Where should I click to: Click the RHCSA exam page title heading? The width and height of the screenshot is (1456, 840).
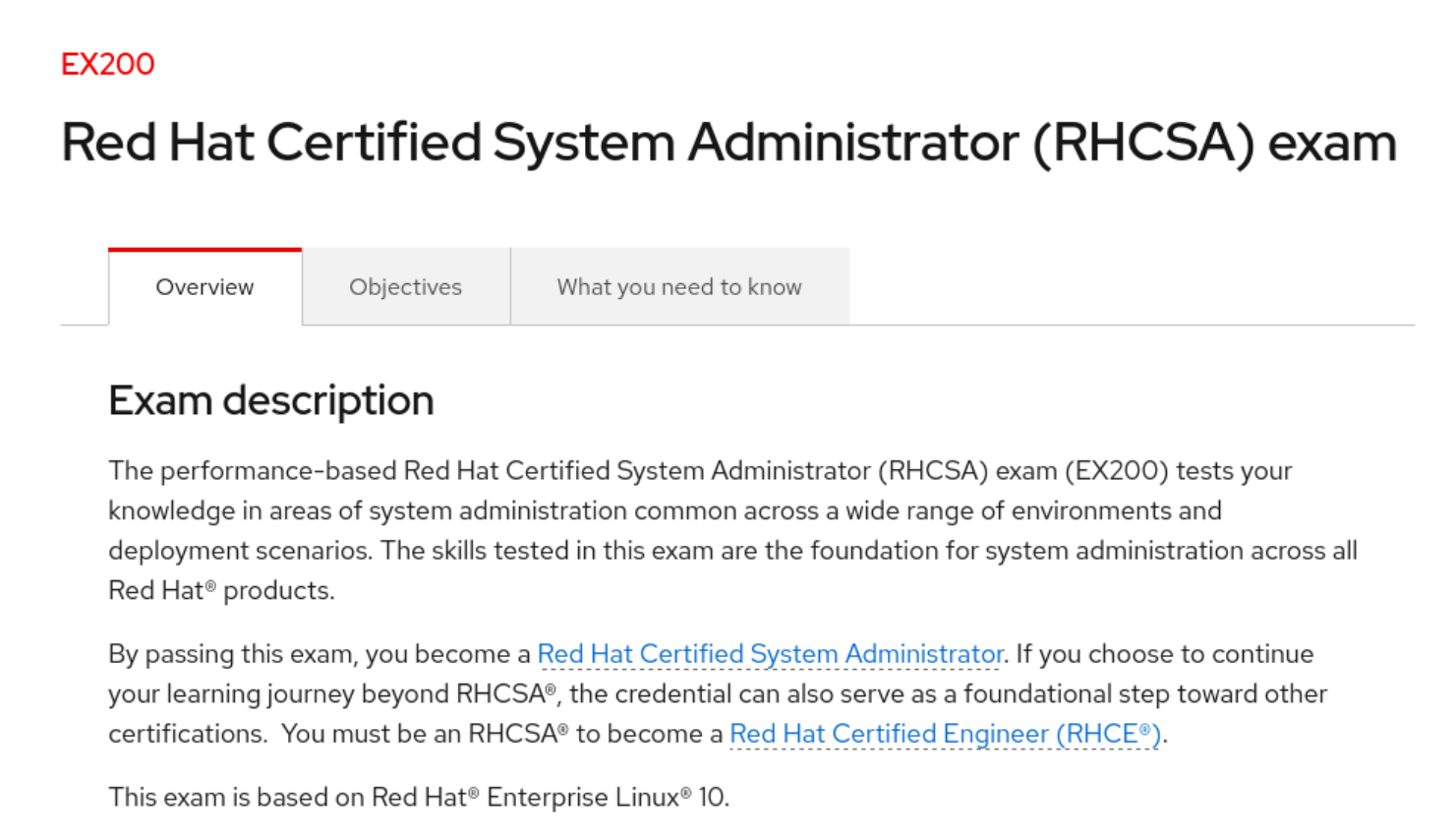[728, 143]
